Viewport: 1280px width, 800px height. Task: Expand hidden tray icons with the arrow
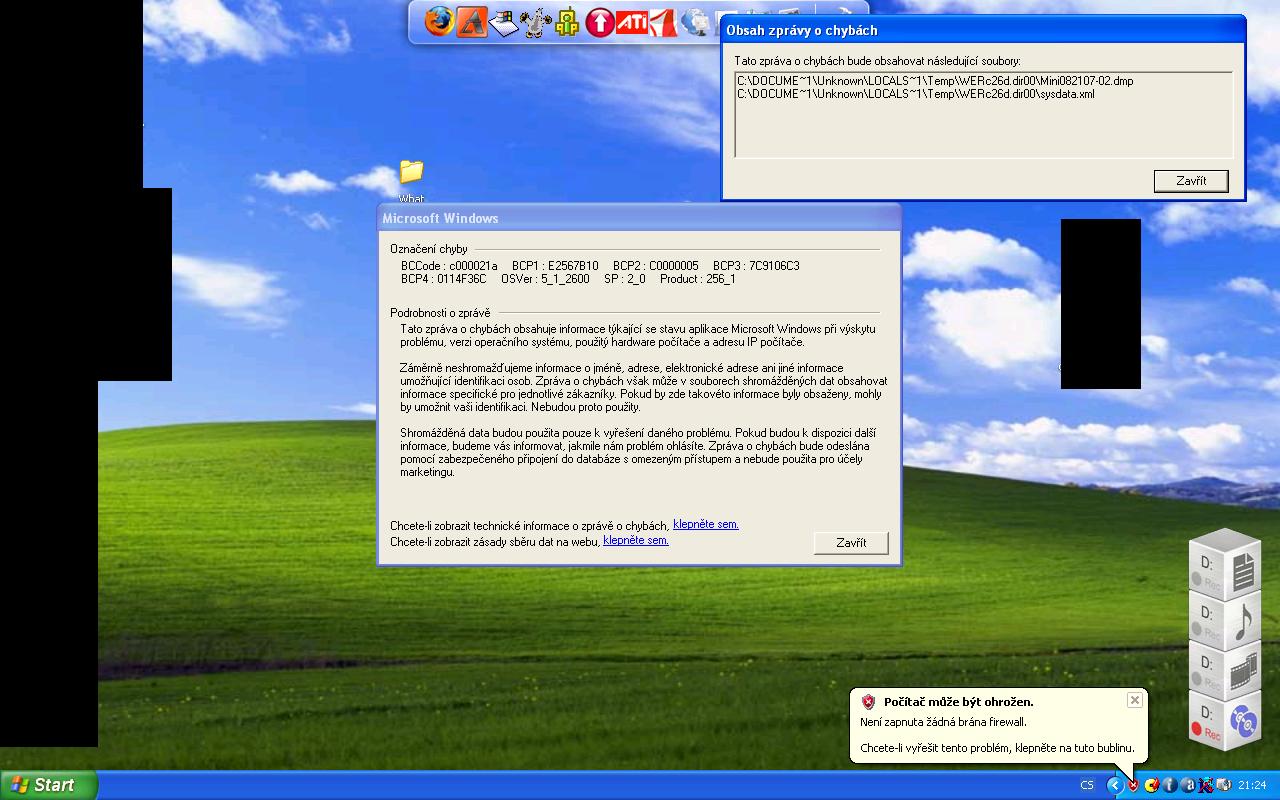[x=1114, y=785]
